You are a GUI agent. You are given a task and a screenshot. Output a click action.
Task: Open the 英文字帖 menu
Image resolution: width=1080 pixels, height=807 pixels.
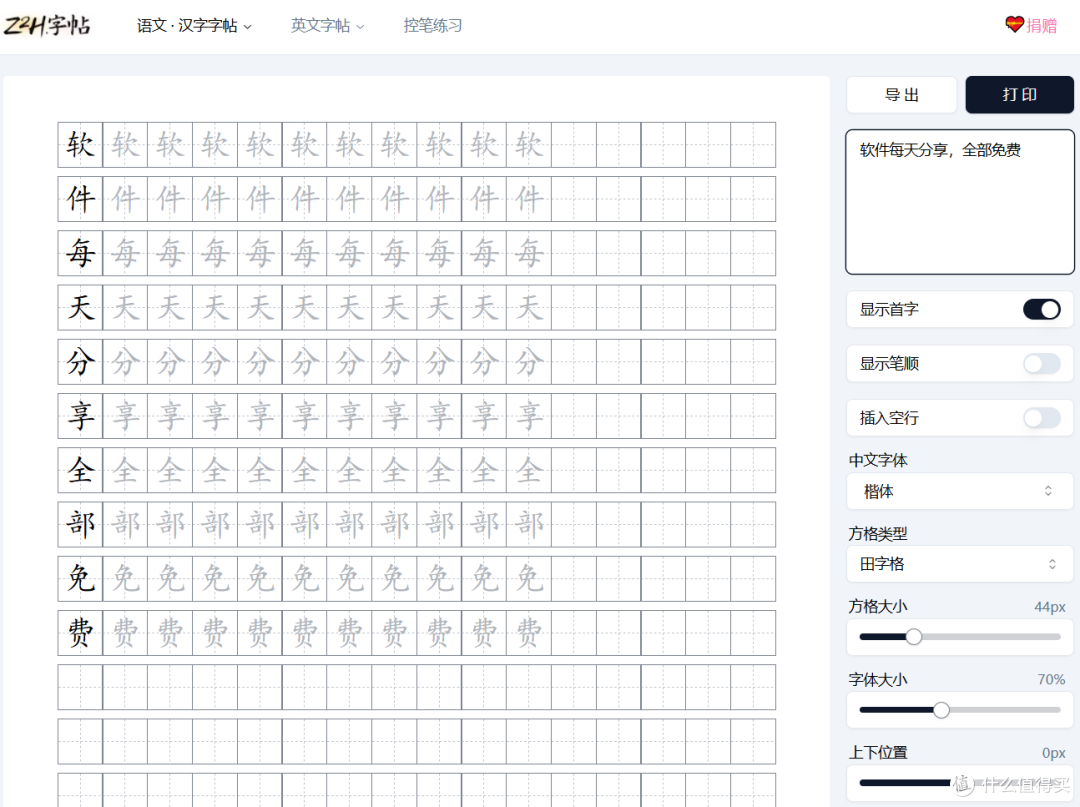tap(327, 25)
